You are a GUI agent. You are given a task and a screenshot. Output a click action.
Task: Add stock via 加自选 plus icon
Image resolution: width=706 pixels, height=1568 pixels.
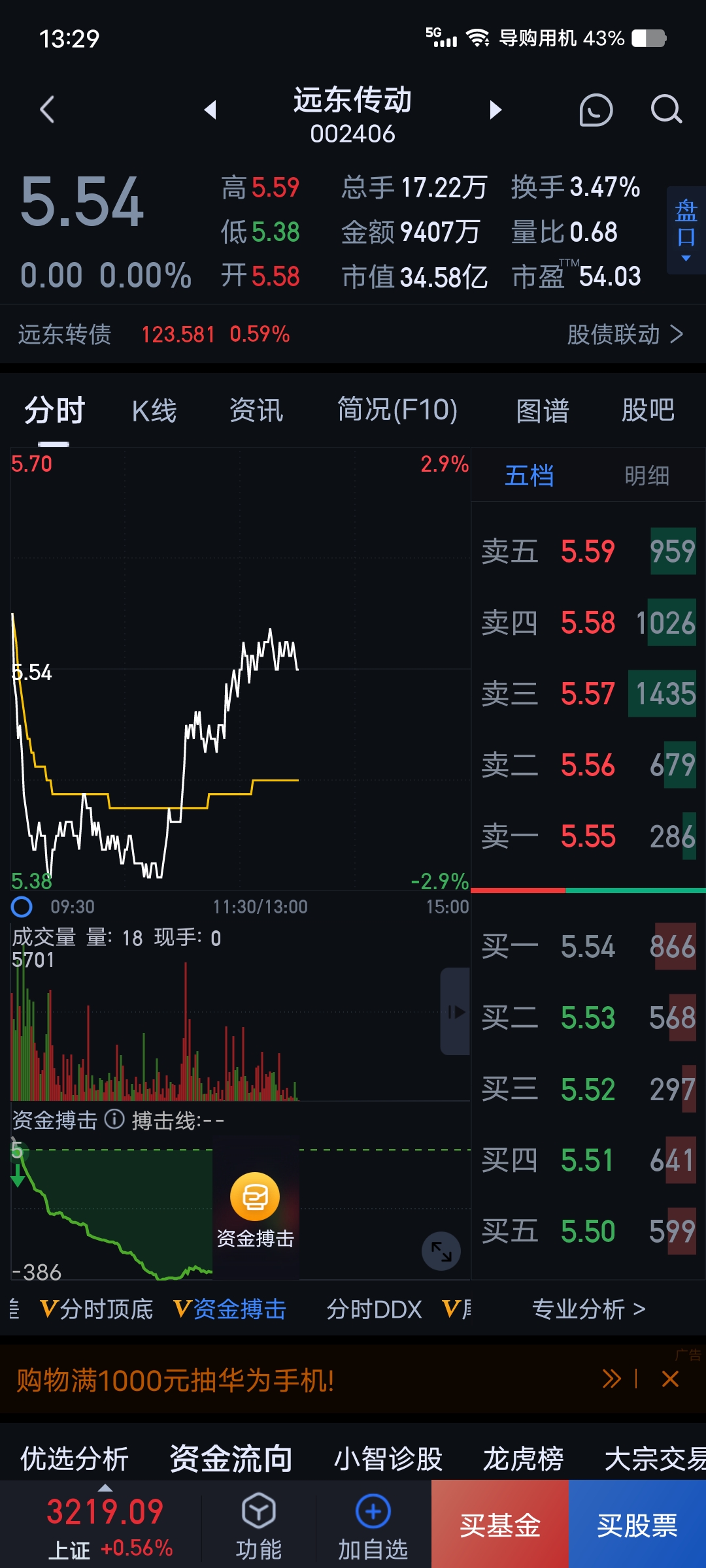tap(373, 1512)
